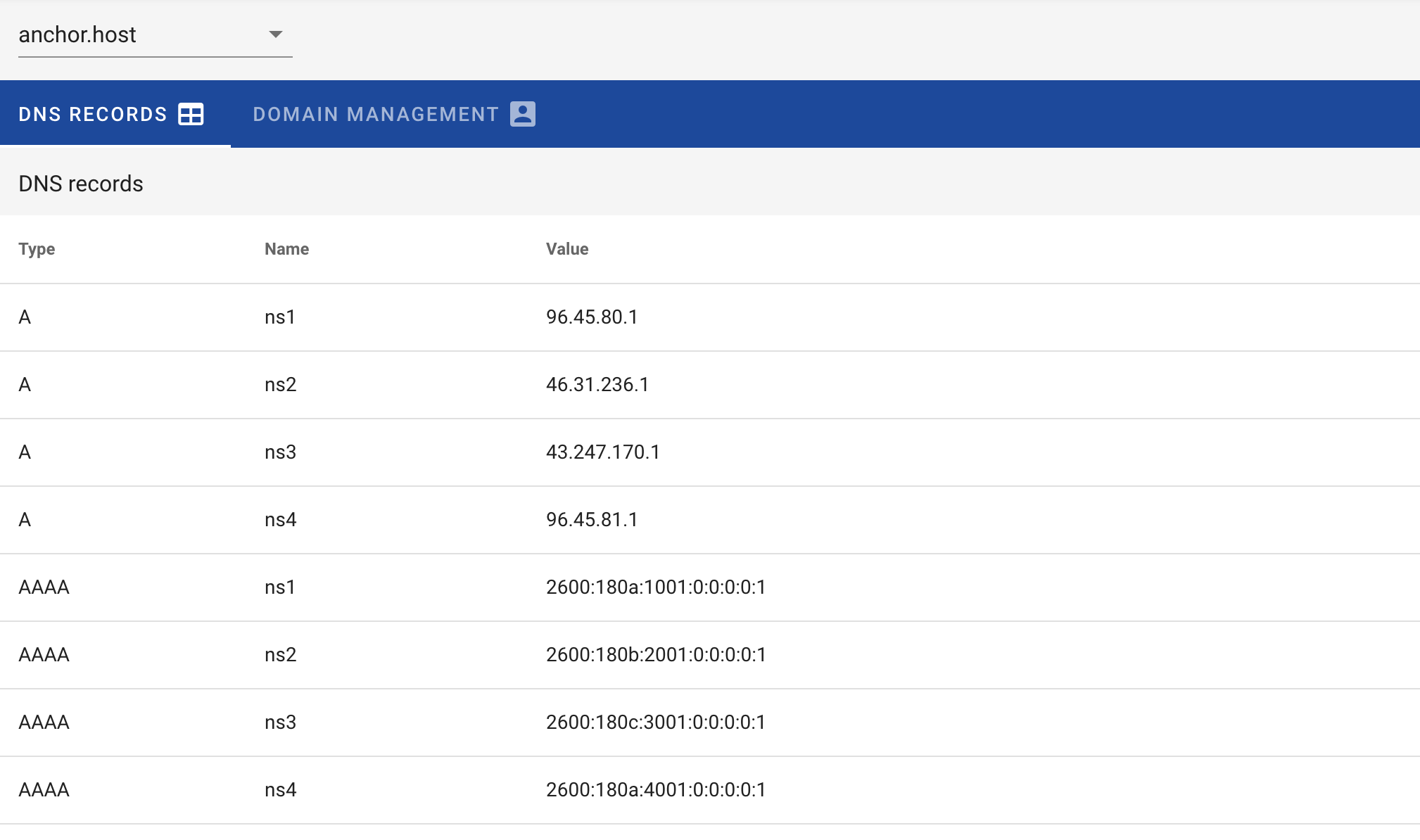Click type A in the 96.45.80.1 row
This screenshot has width=1420, height=840.
click(25, 317)
